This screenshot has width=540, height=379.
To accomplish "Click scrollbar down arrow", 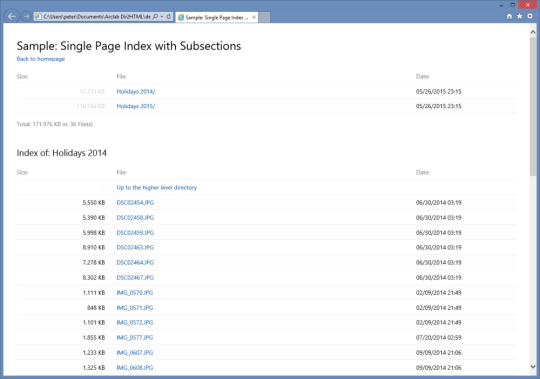I will [533, 367].
